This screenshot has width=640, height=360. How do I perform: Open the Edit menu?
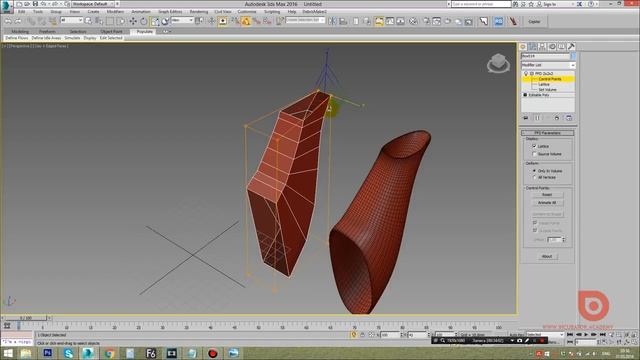point(22,12)
